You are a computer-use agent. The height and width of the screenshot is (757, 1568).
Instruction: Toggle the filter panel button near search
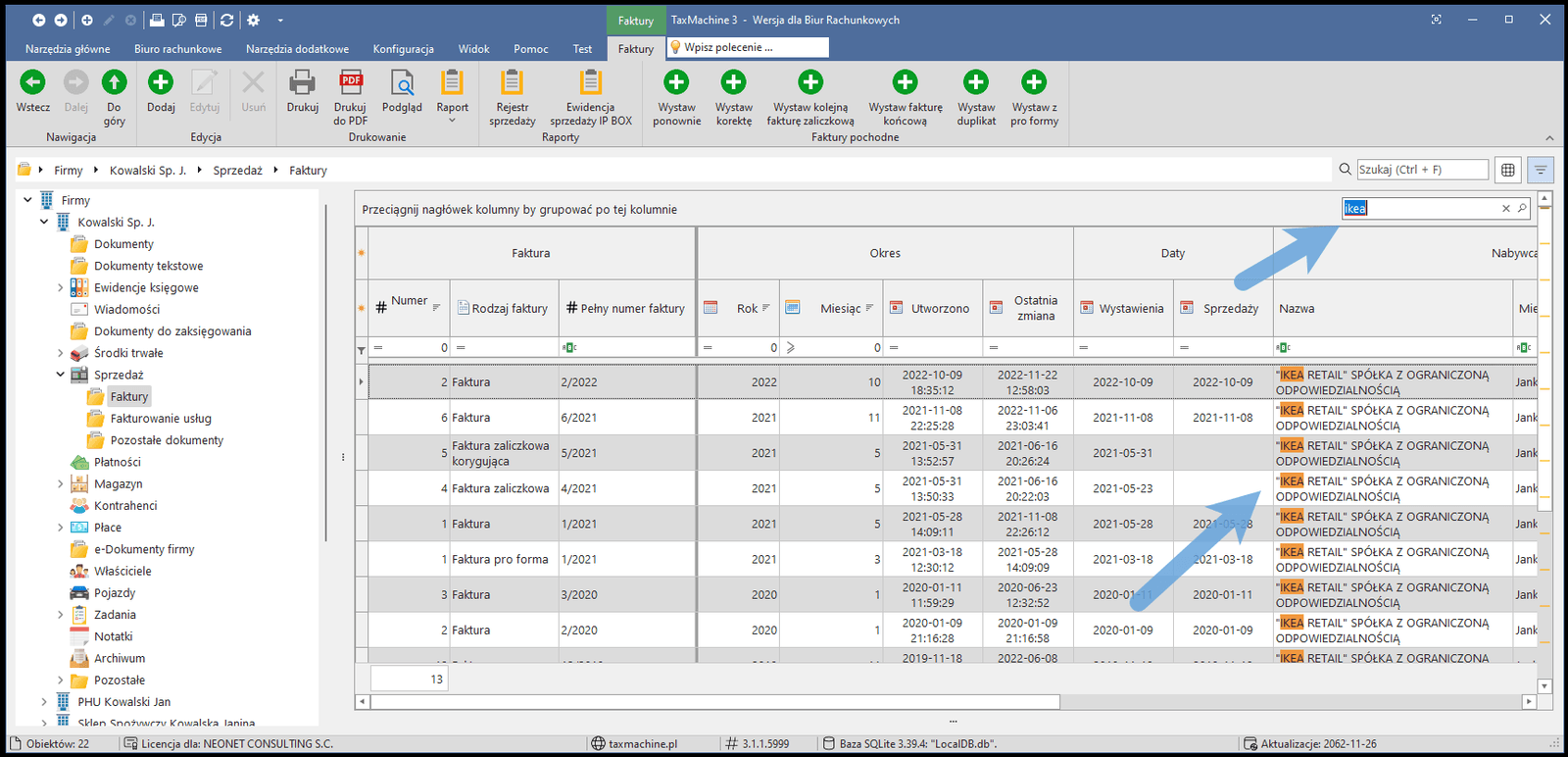1541,170
